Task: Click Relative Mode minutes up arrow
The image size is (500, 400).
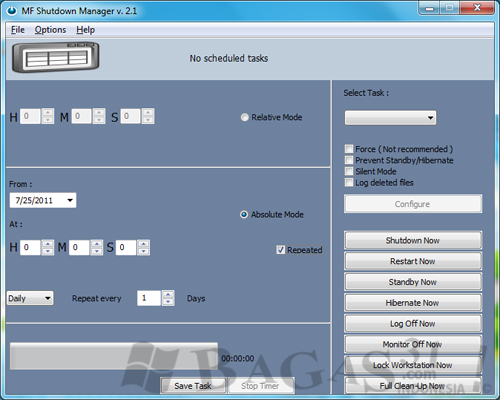Action: (99, 112)
